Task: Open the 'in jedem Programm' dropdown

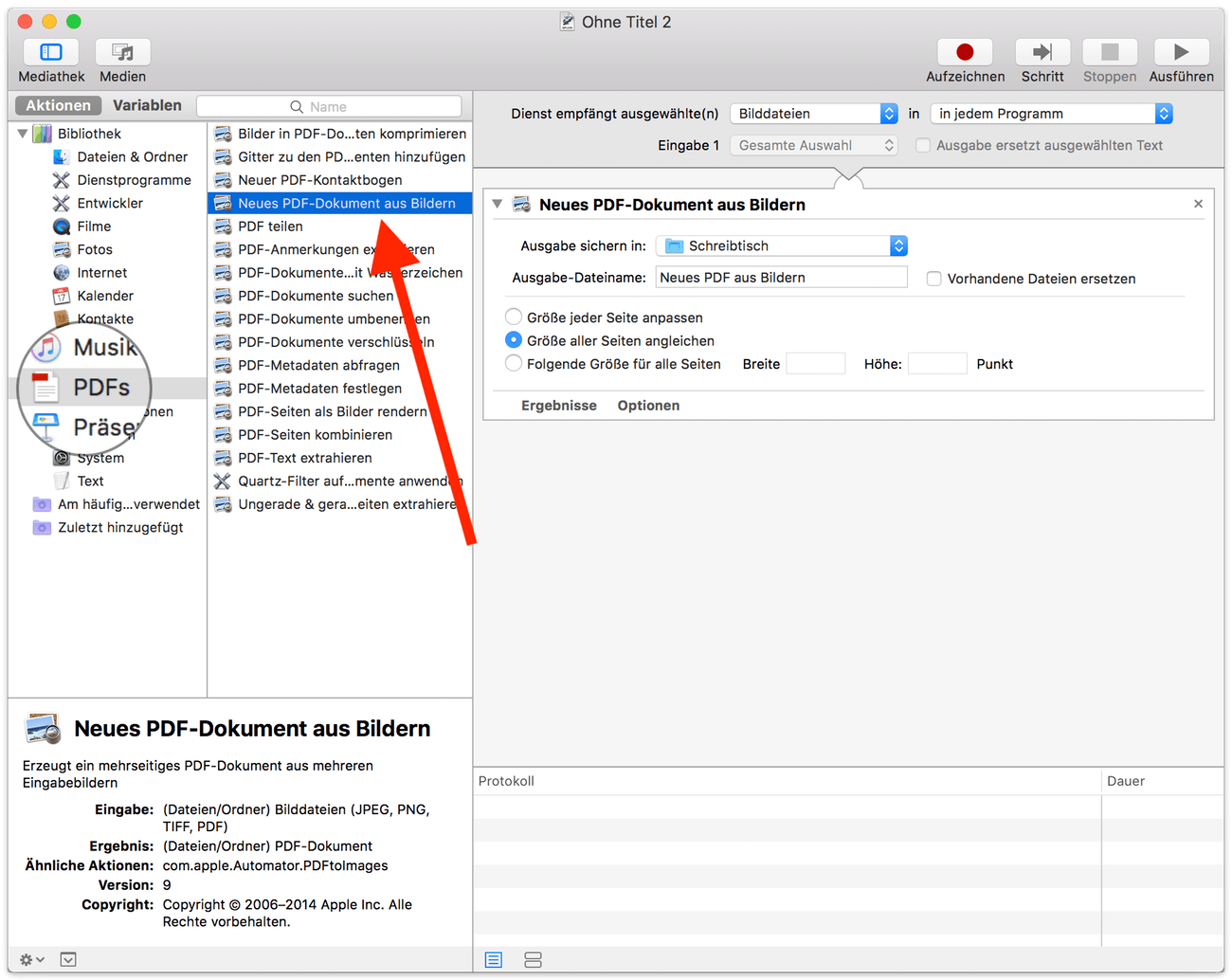Action: 1052,114
